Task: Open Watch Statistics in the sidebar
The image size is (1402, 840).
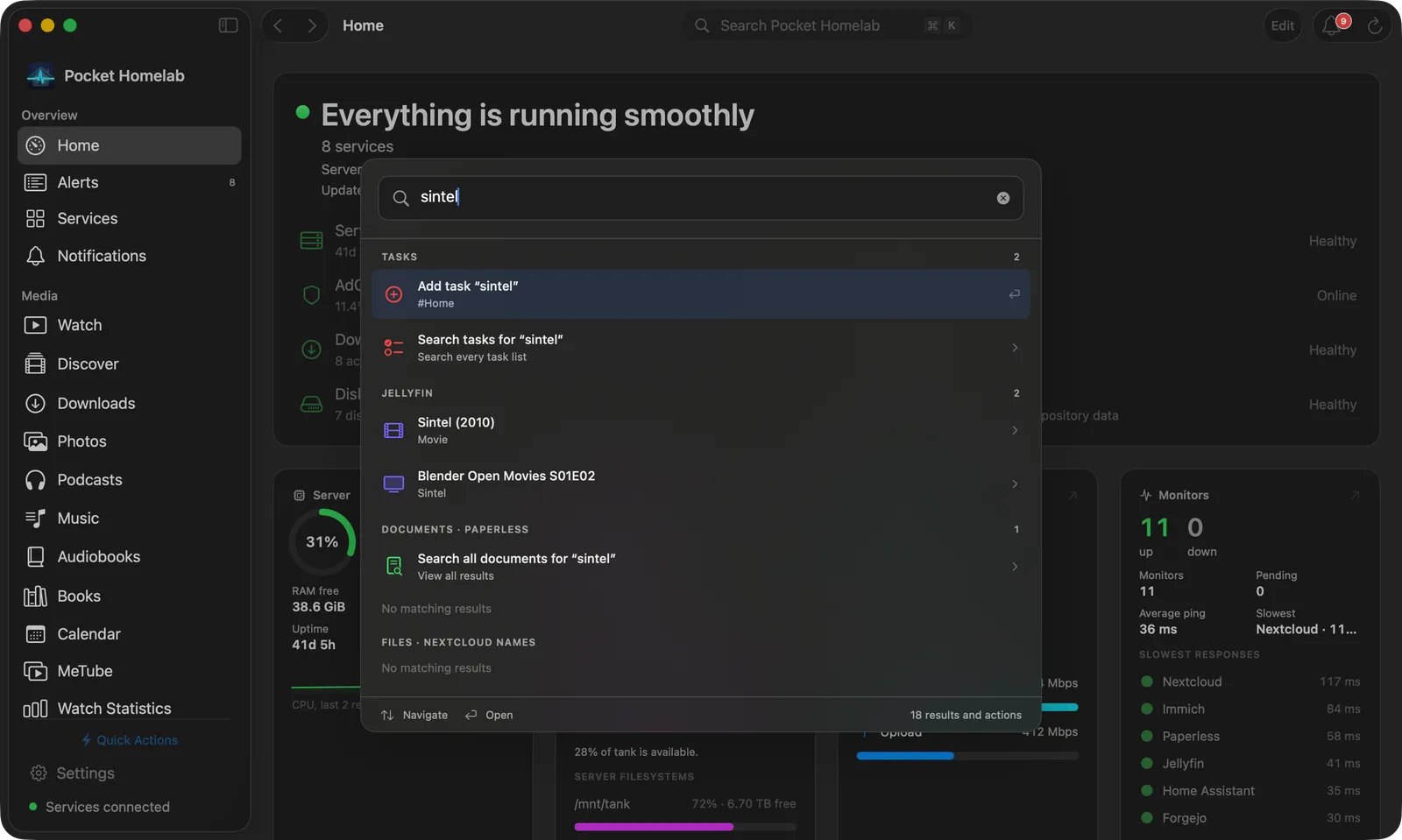Action: (129, 709)
